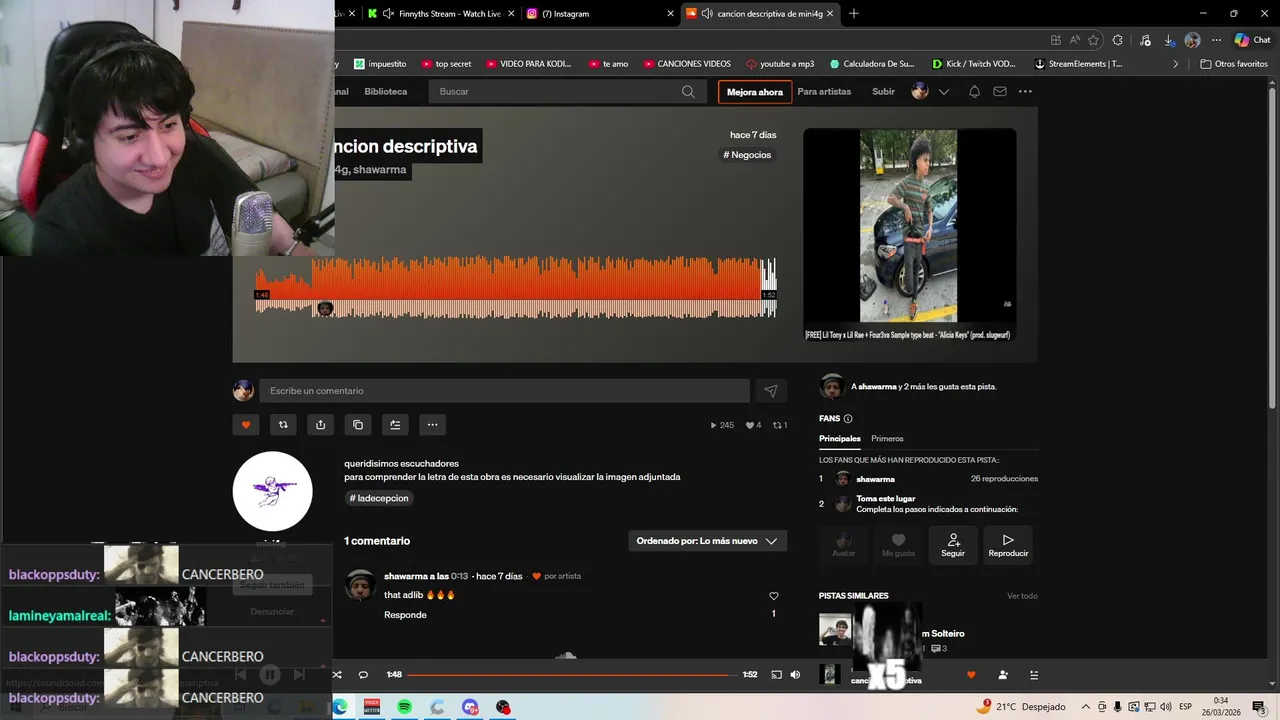Click the player bar progress line
The width and height of the screenshot is (1280, 720).
tap(572, 675)
